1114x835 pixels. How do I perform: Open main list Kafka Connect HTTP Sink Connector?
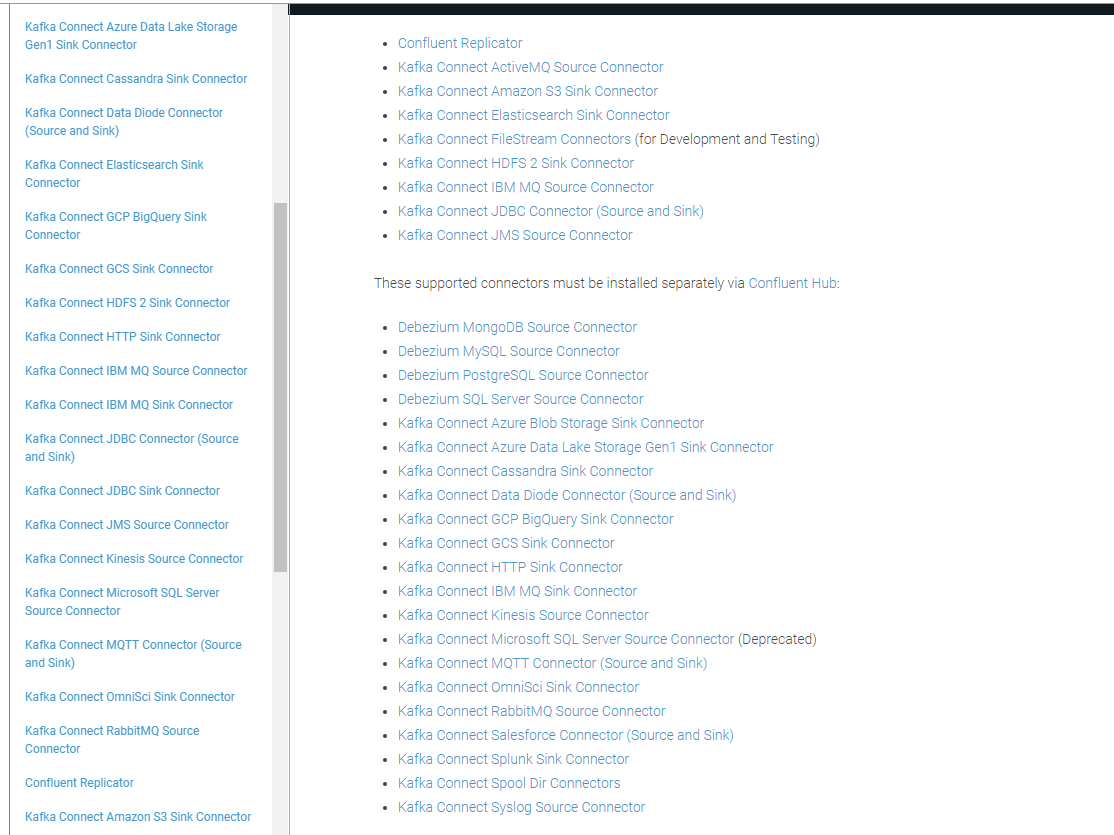click(510, 568)
